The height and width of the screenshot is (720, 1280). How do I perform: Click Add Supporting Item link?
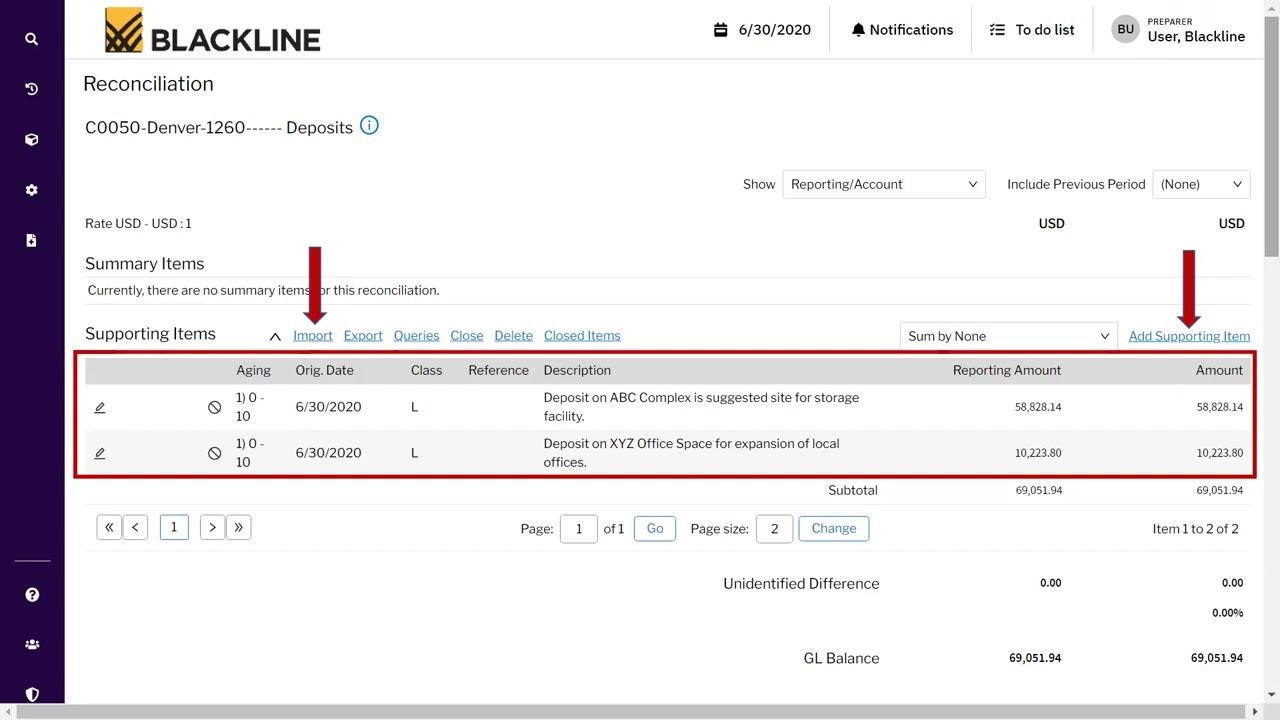(1189, 336)
